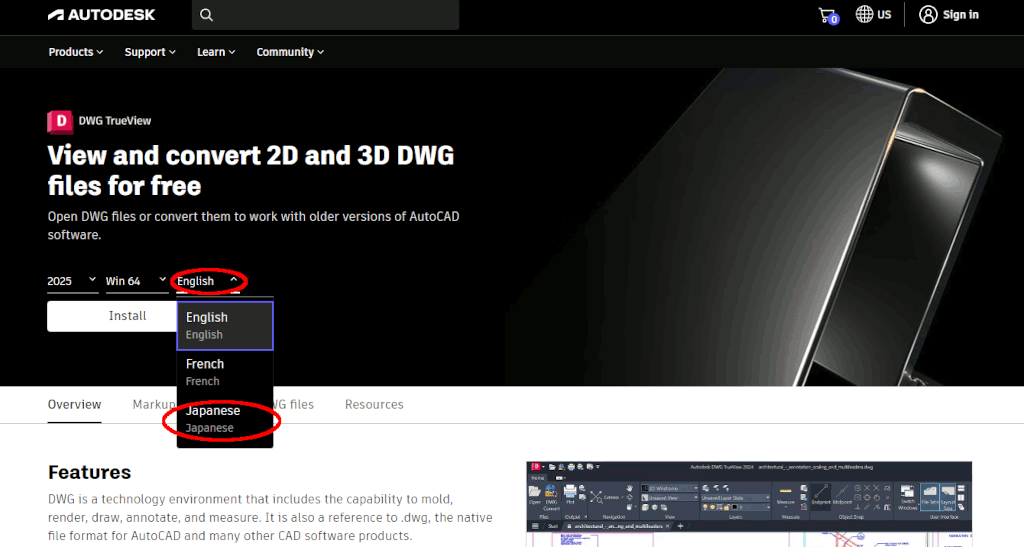Expand the Support menu

pos(150,52)
